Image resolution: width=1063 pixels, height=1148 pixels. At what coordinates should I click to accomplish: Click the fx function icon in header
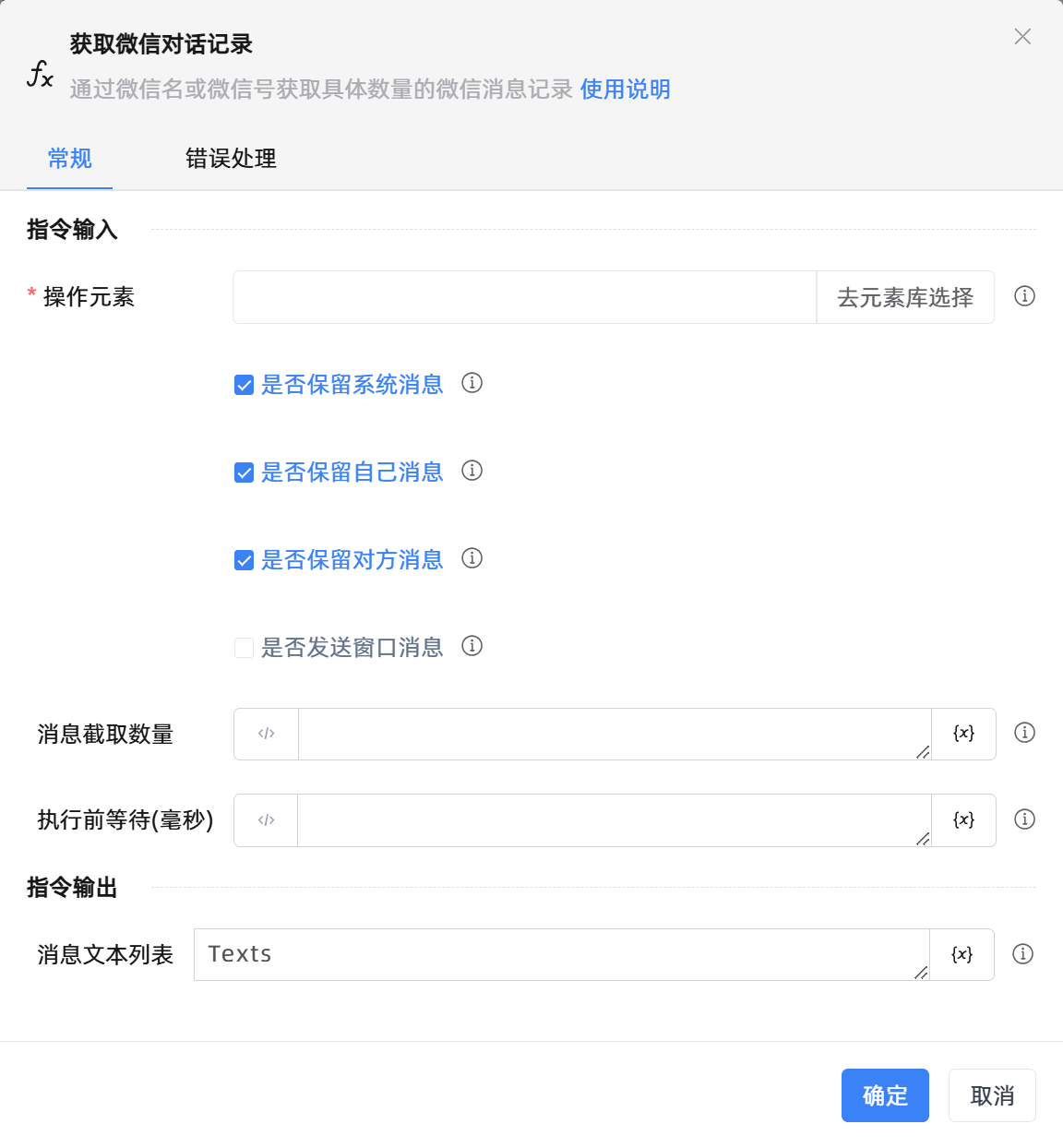(x=40, y=74)
